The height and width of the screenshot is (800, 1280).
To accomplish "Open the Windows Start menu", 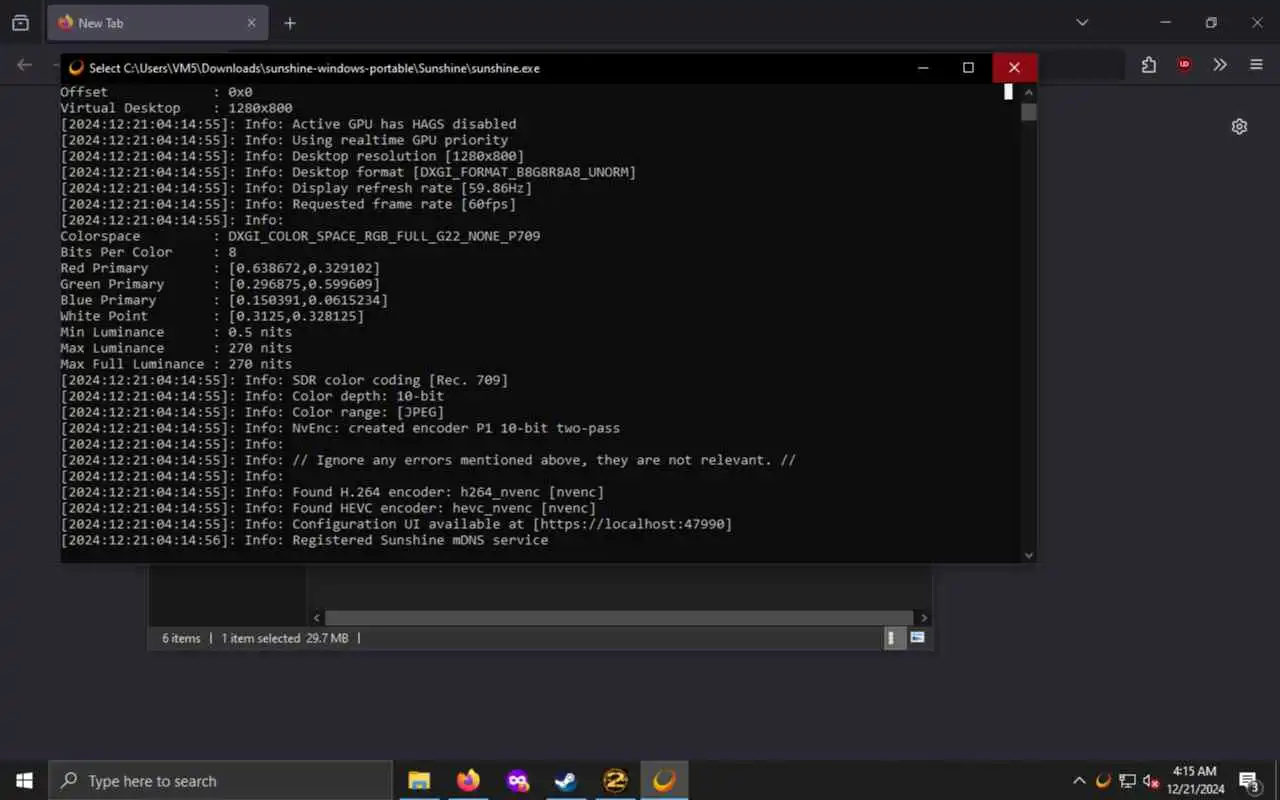I will coord(24,781).
